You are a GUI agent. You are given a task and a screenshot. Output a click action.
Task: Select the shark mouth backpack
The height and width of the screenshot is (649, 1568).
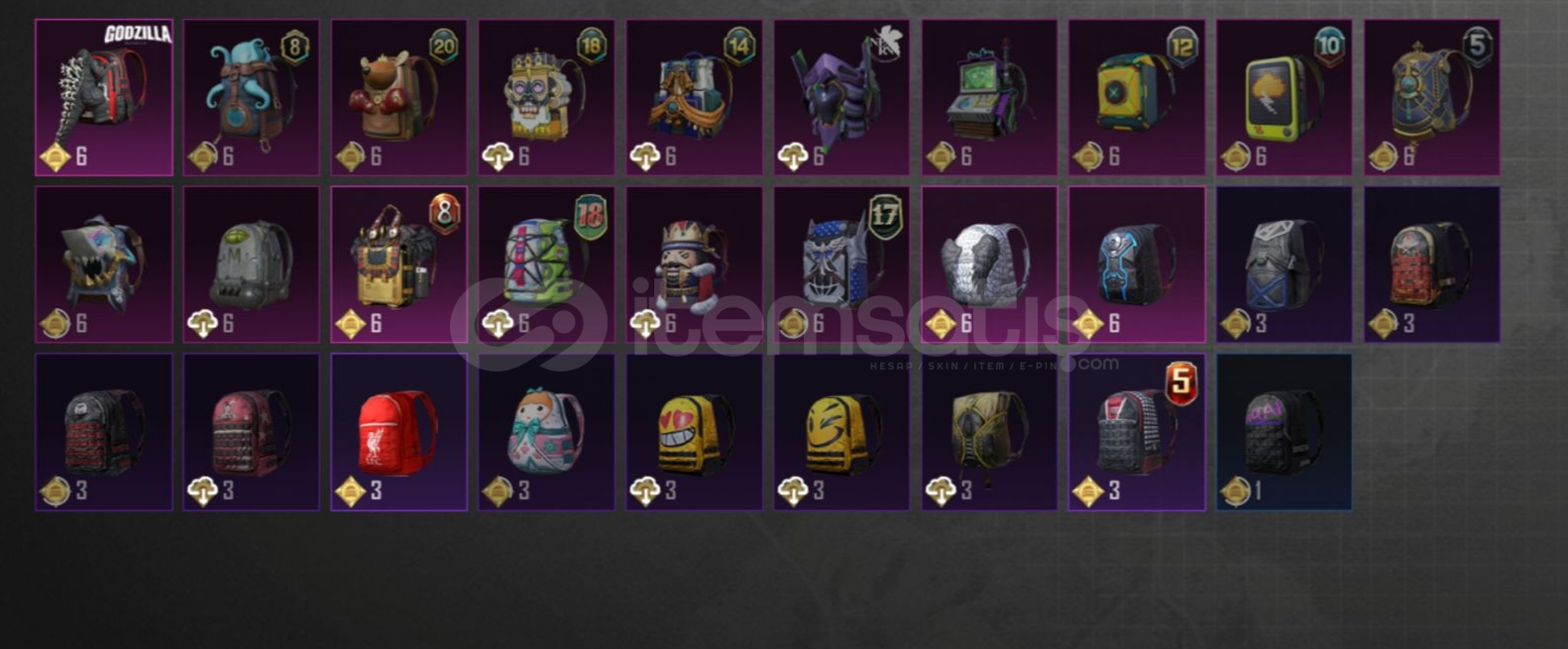point(104,265)
